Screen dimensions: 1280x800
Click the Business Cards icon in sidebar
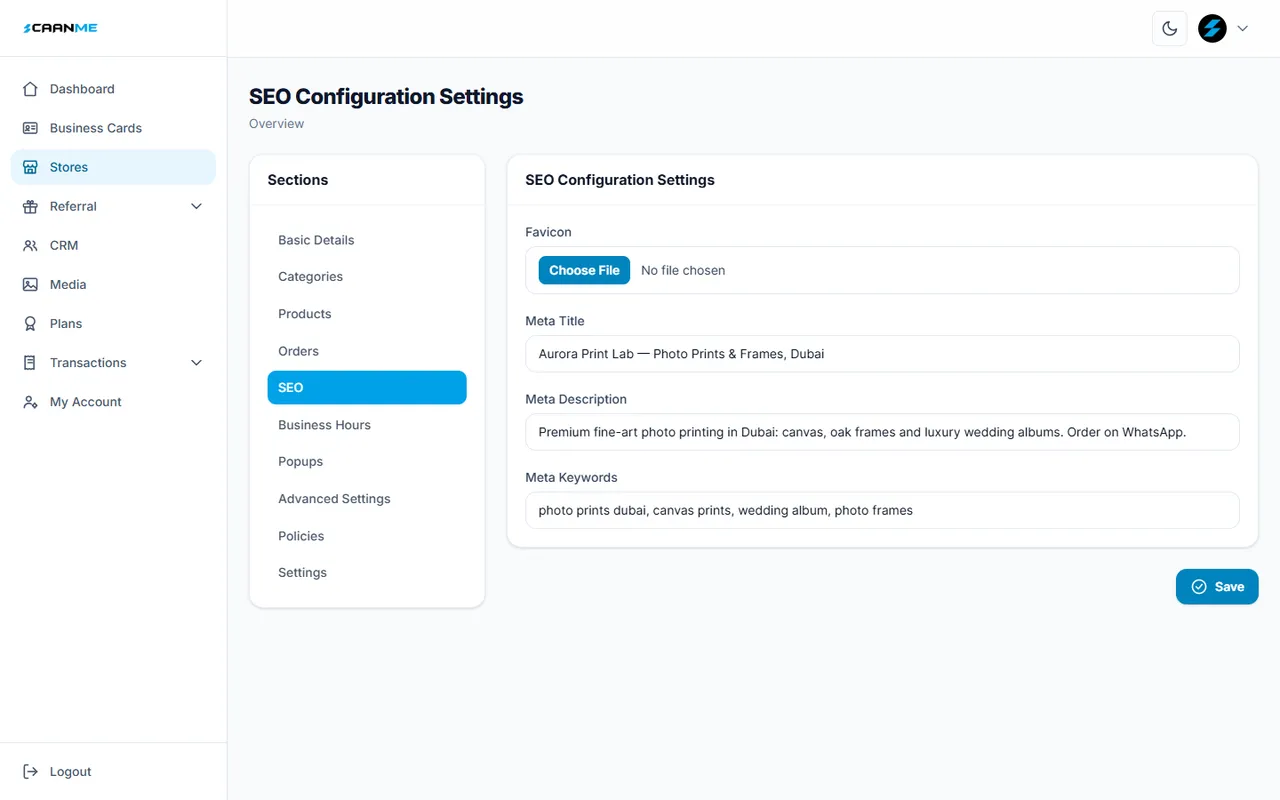pos(30,128)
